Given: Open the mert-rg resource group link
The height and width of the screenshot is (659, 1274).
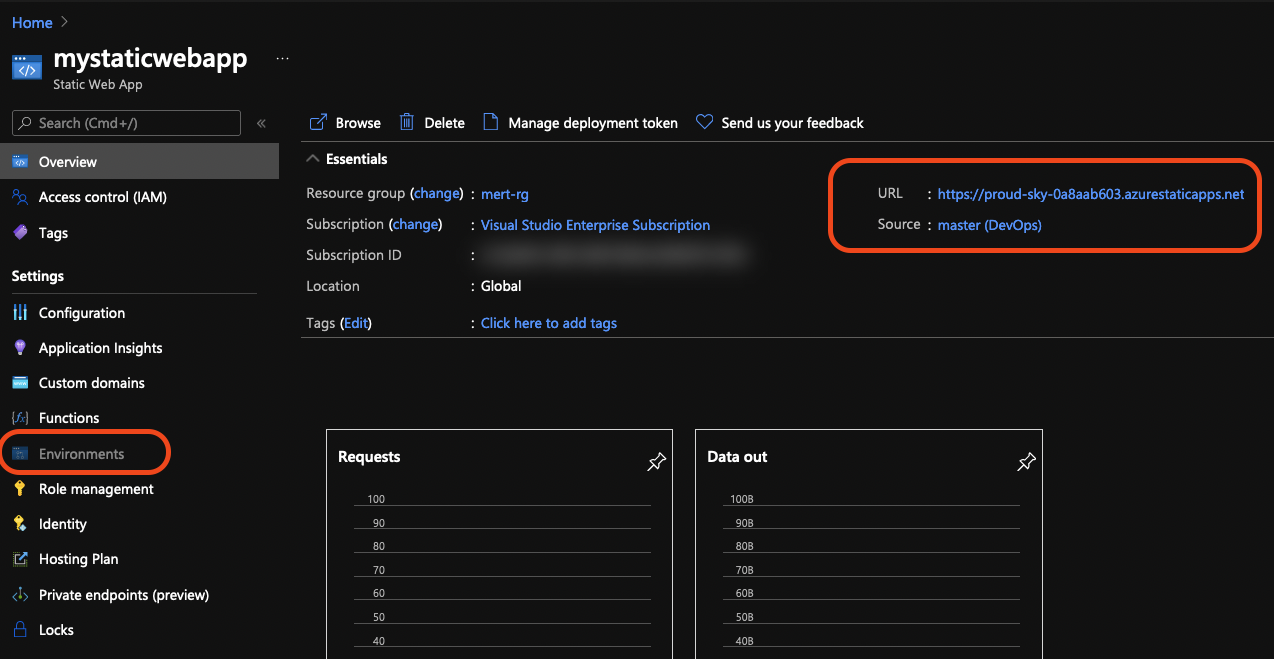Looking at the screenshot, I should coord(505,194).
